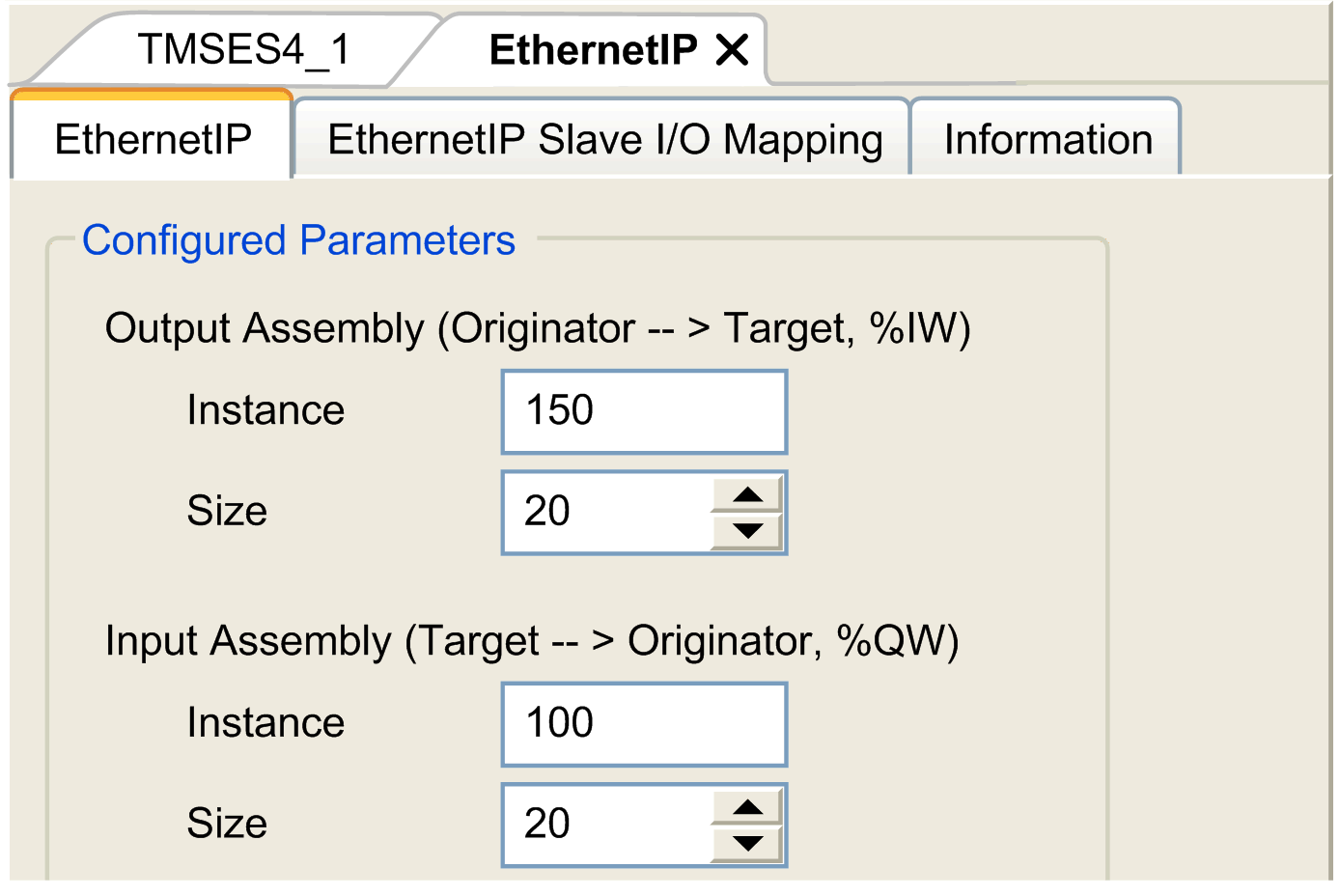Viewport: 1340px width, 896px height.
Task: Select the bold EthernetIP document tab
Action: (x=592, y=49)
